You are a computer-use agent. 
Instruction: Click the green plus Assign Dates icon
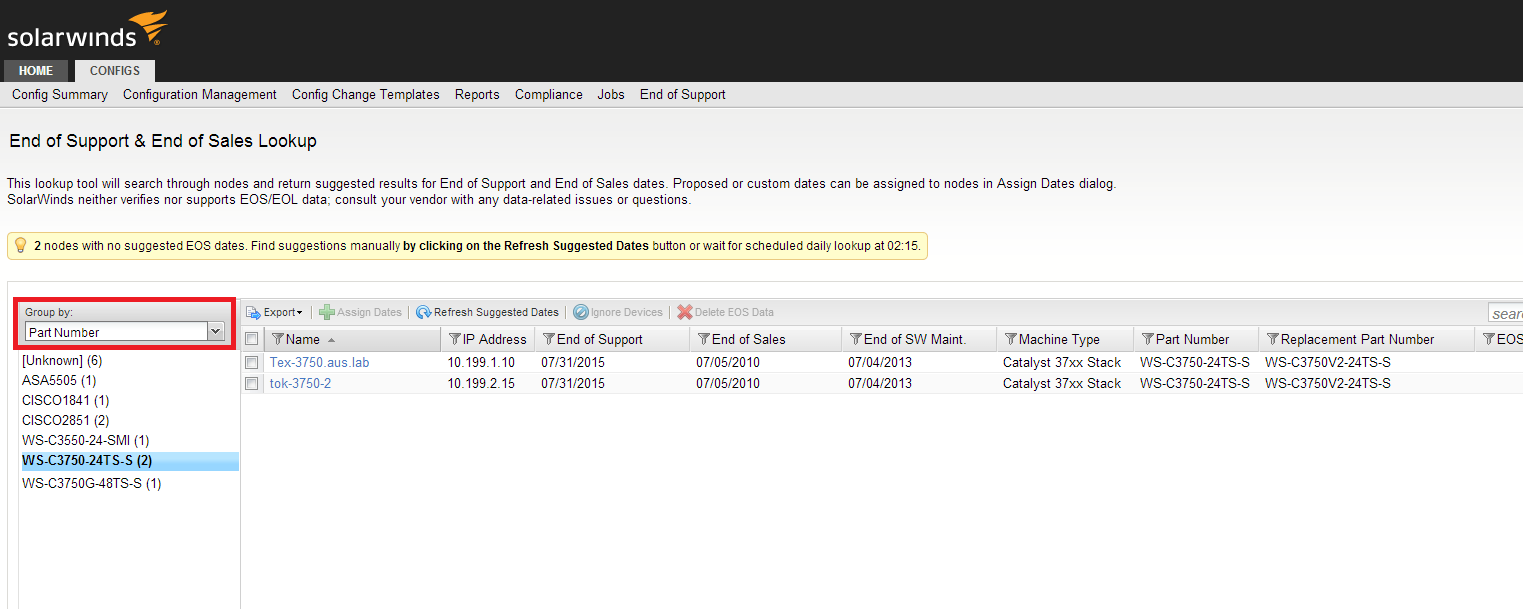pyautogui.click(x=327, y=312)
